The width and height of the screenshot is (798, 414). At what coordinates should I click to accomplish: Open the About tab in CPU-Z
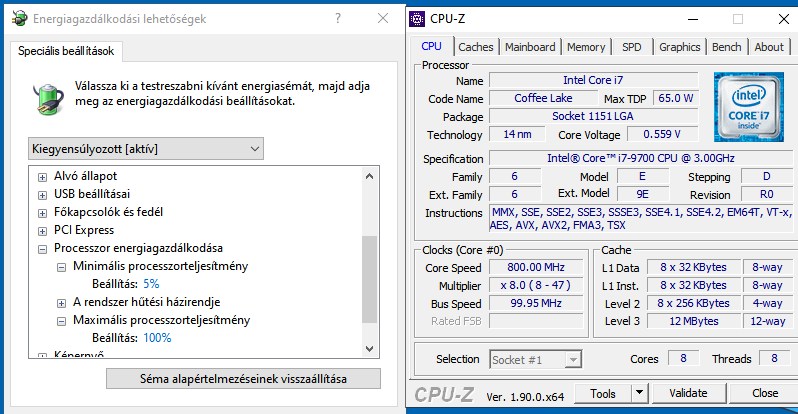pyautogui.click(x=769, y=47)
